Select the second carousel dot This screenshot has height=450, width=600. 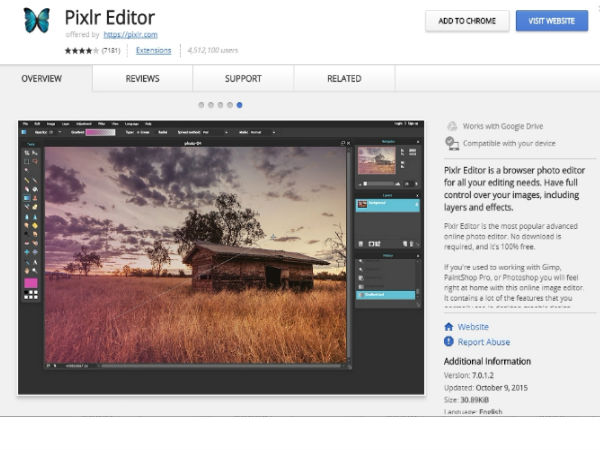(211, 105)
